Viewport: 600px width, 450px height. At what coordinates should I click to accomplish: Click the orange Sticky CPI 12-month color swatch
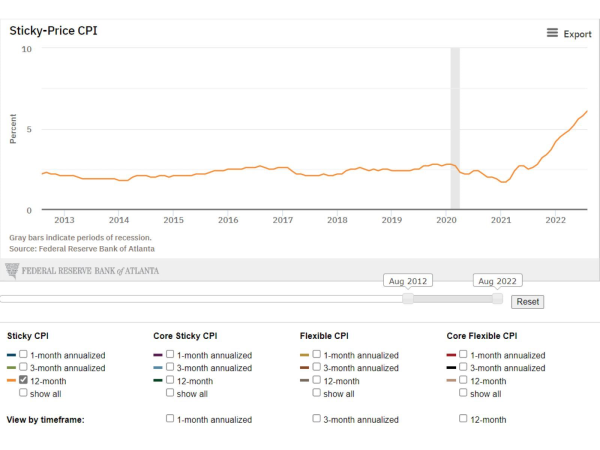(11, 381)
